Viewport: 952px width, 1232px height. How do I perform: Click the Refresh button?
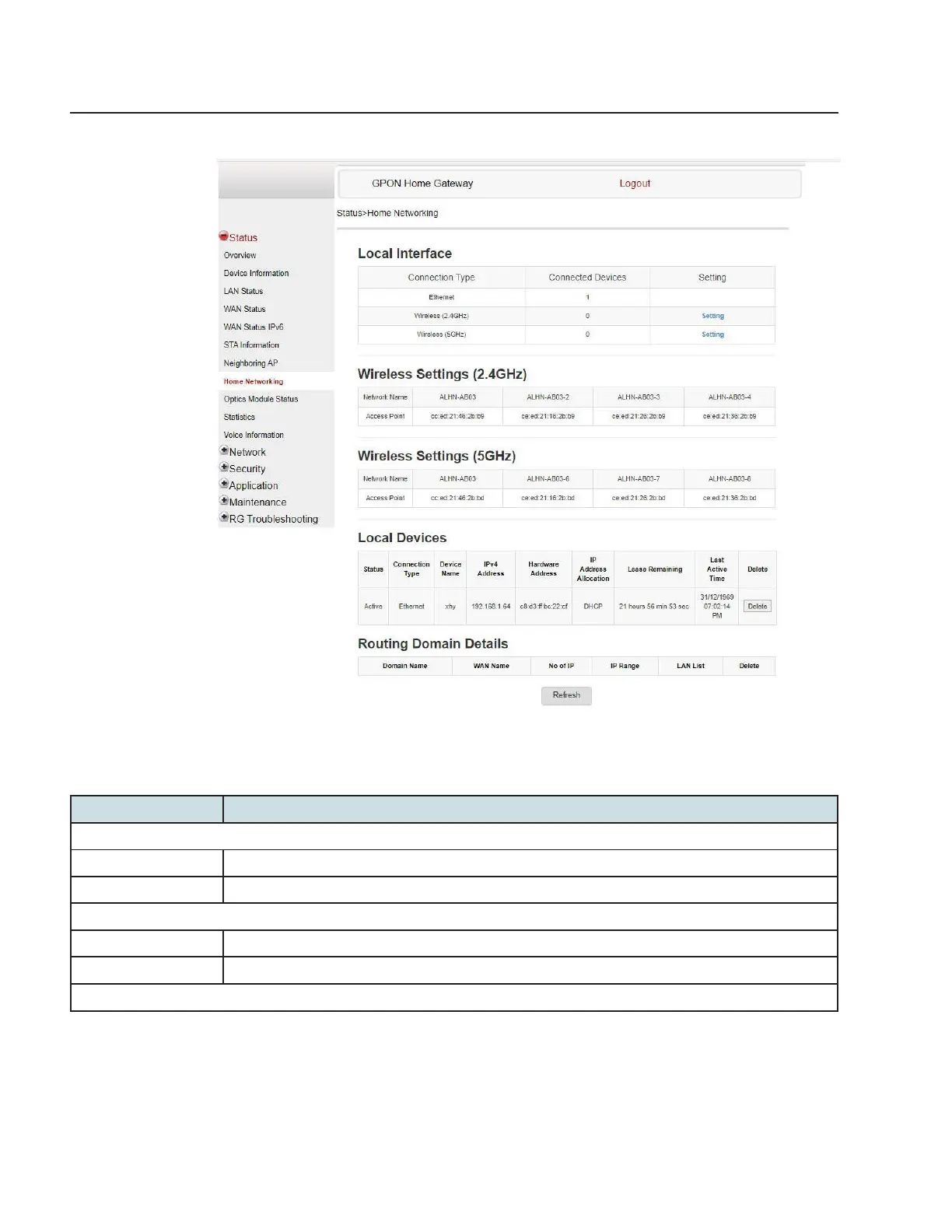566,695
